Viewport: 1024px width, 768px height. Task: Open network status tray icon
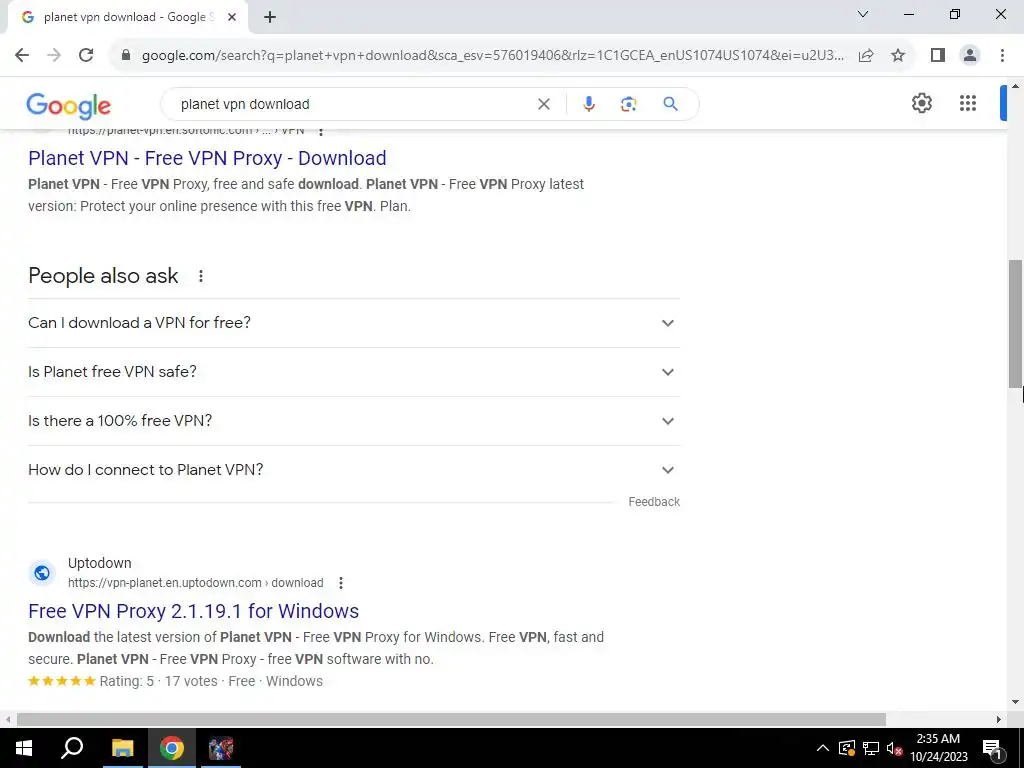(x=871, y=748)
